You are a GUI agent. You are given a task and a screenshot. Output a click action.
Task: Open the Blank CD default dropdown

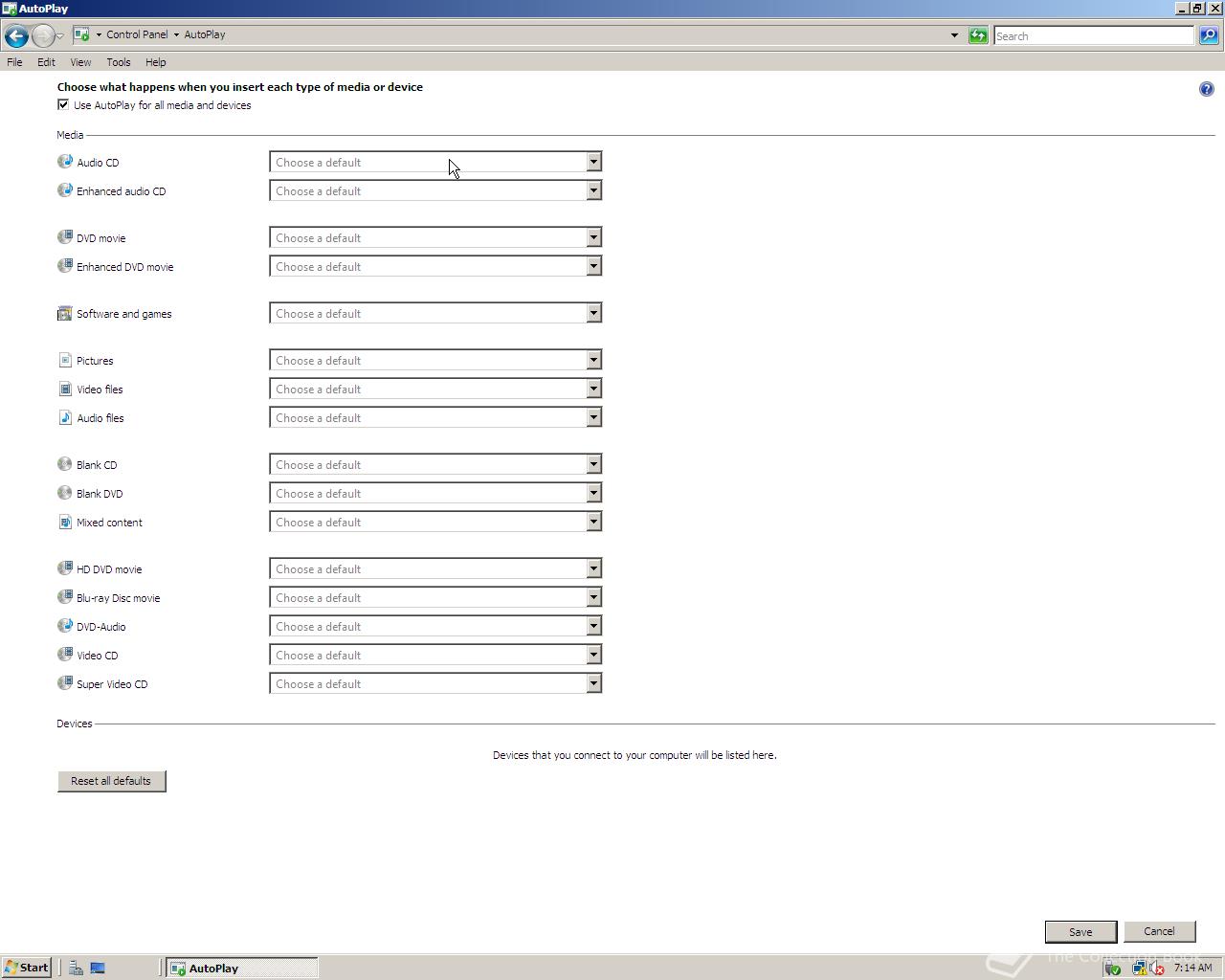[435, 464]
